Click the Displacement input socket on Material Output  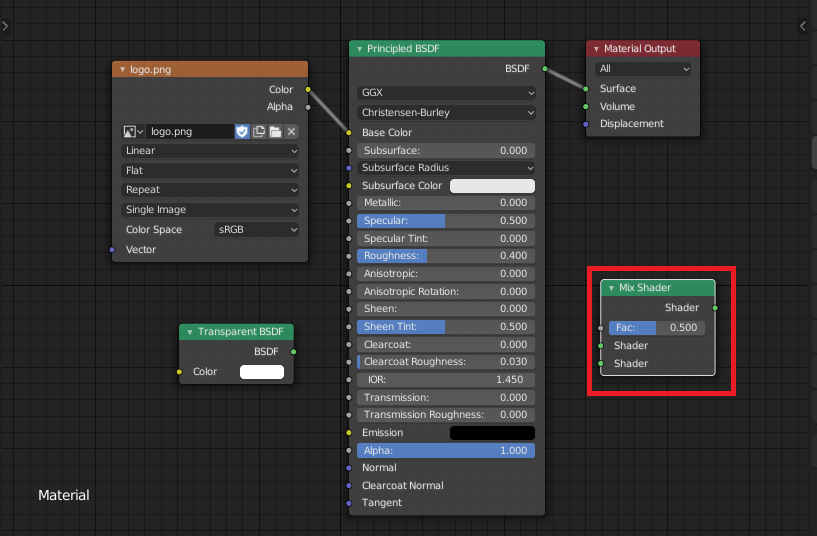point(586,124)
